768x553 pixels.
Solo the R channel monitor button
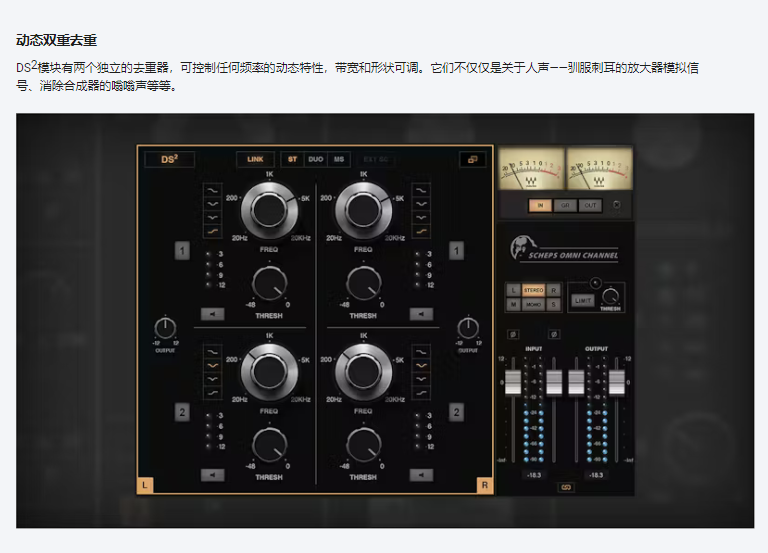pos(553,290)
